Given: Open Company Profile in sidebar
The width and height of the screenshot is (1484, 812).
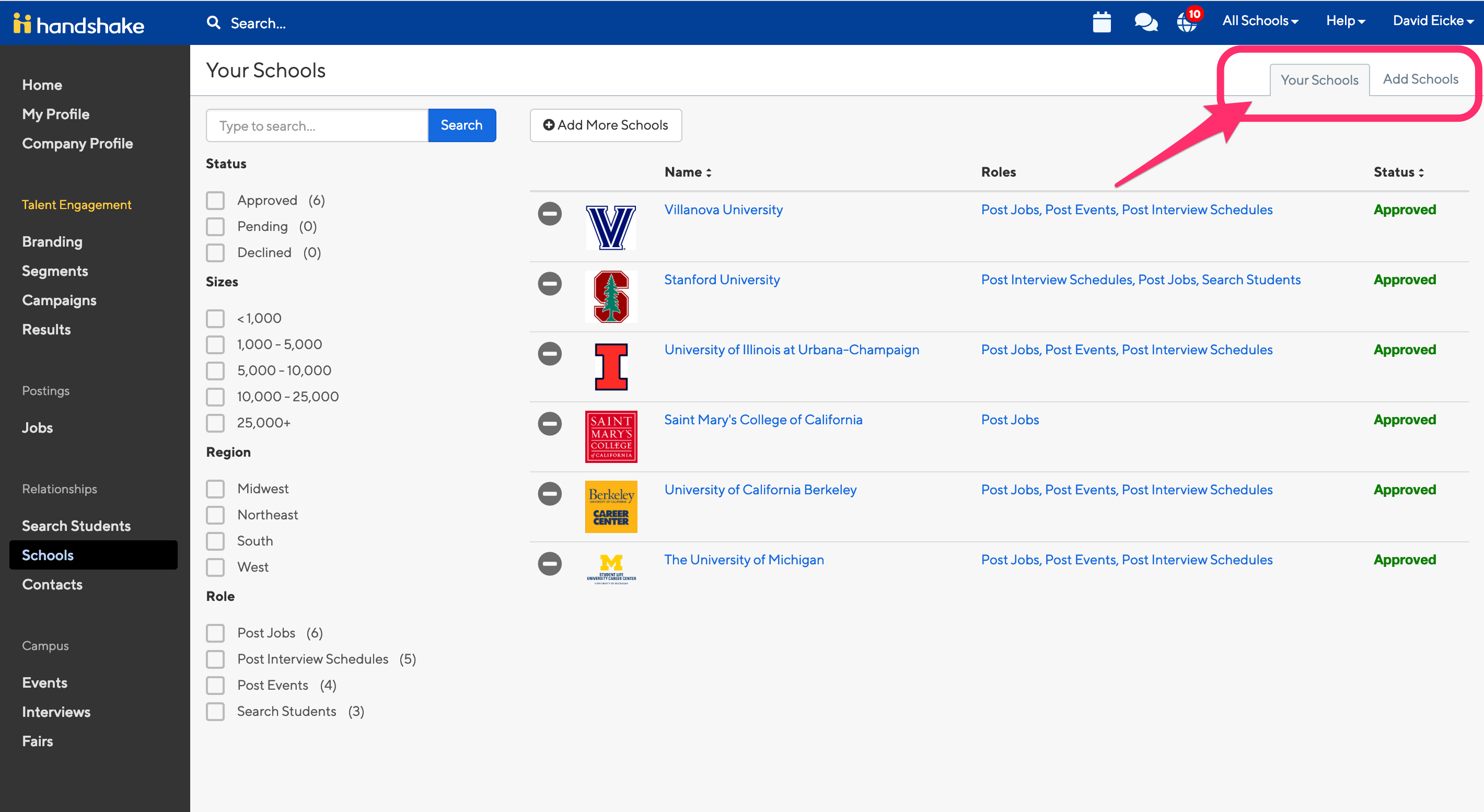Looking at the screenshot, I should [77, 143].
